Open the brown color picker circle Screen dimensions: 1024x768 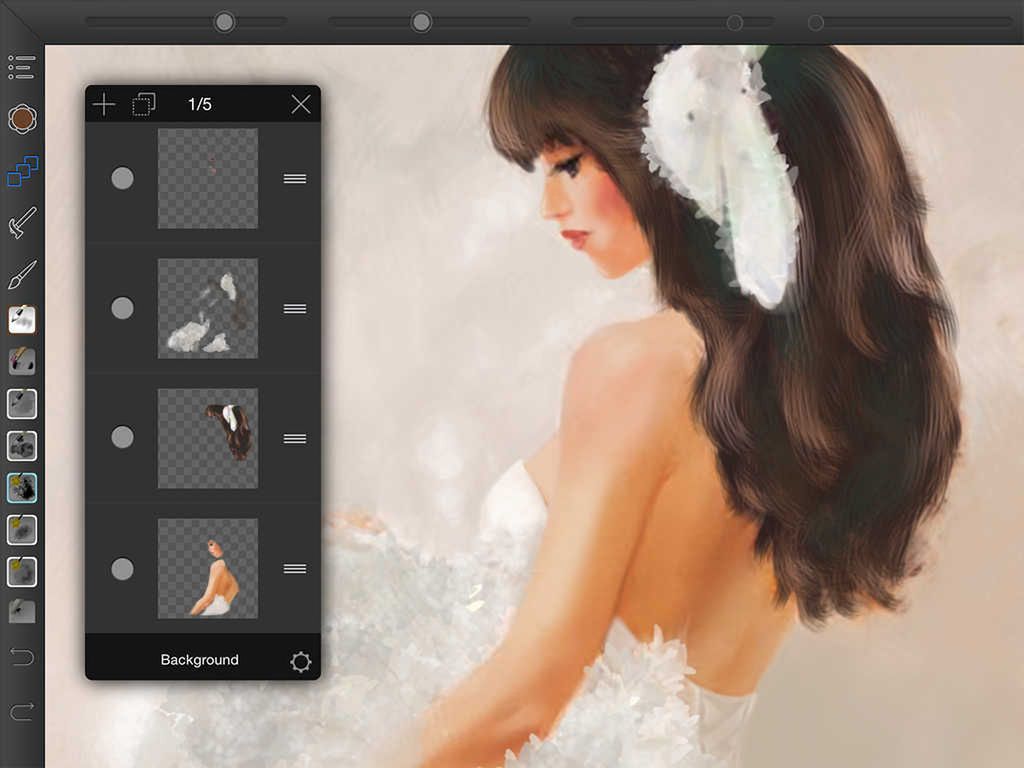tap(22, 119)
